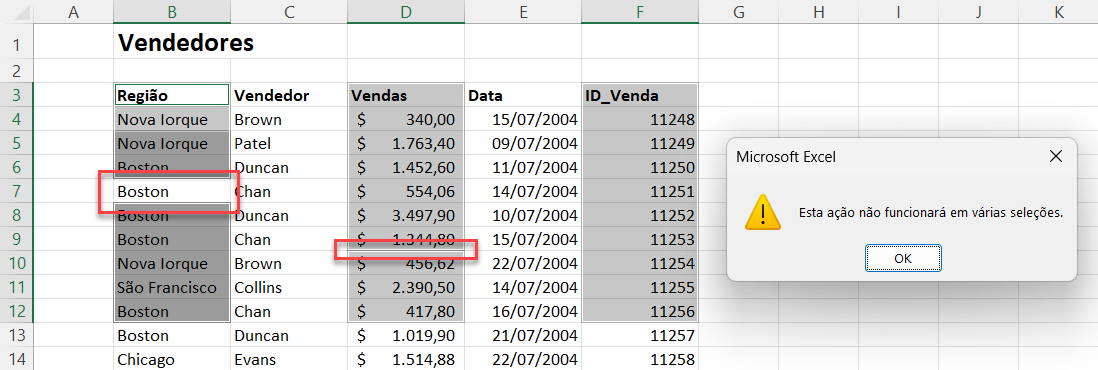This screenshot has height=370, width=1098.
Task: Click the 11/07/2004 date cell
Action: (x=522, y=167)
